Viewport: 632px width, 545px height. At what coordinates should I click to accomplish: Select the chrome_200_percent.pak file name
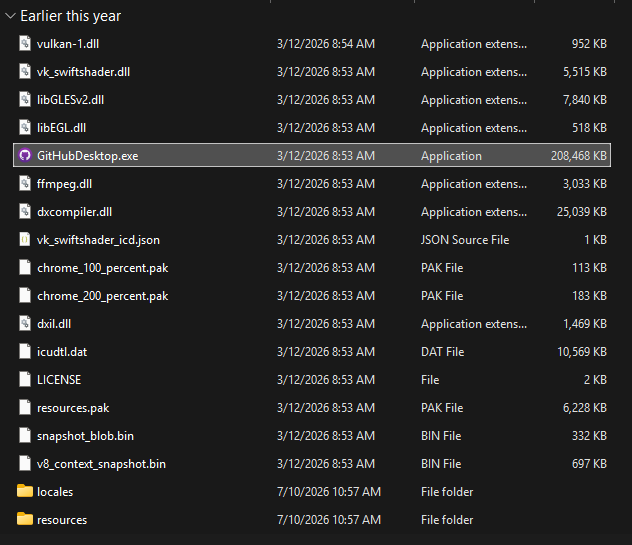tap(103, 296)
